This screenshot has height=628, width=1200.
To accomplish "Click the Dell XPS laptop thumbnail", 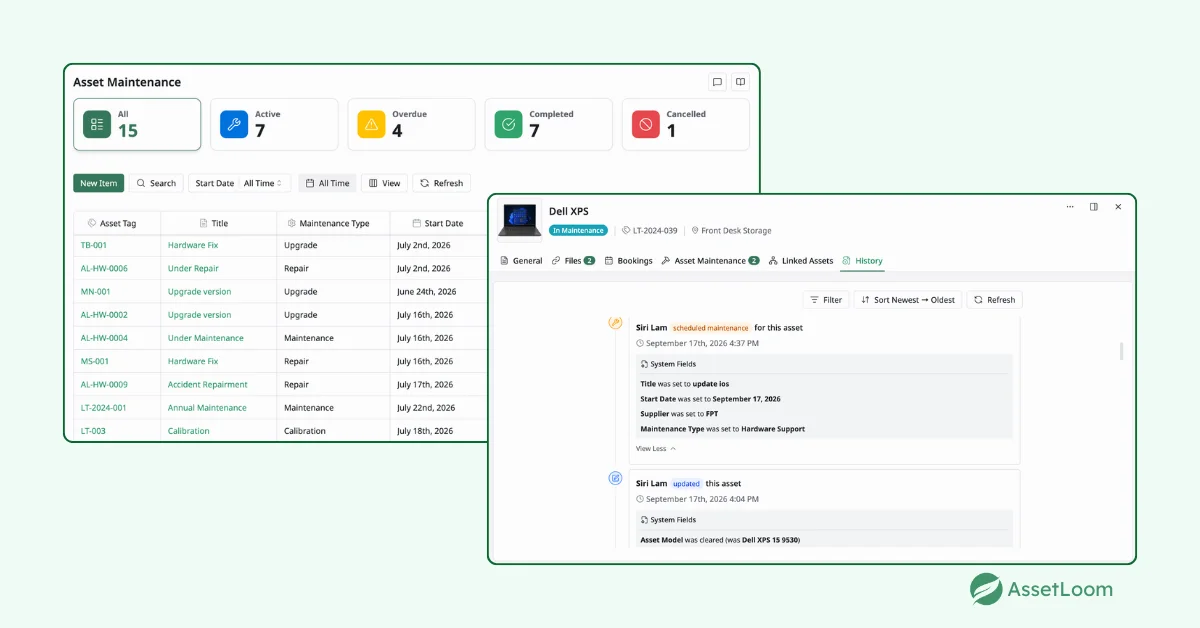I will click(520, 219).
